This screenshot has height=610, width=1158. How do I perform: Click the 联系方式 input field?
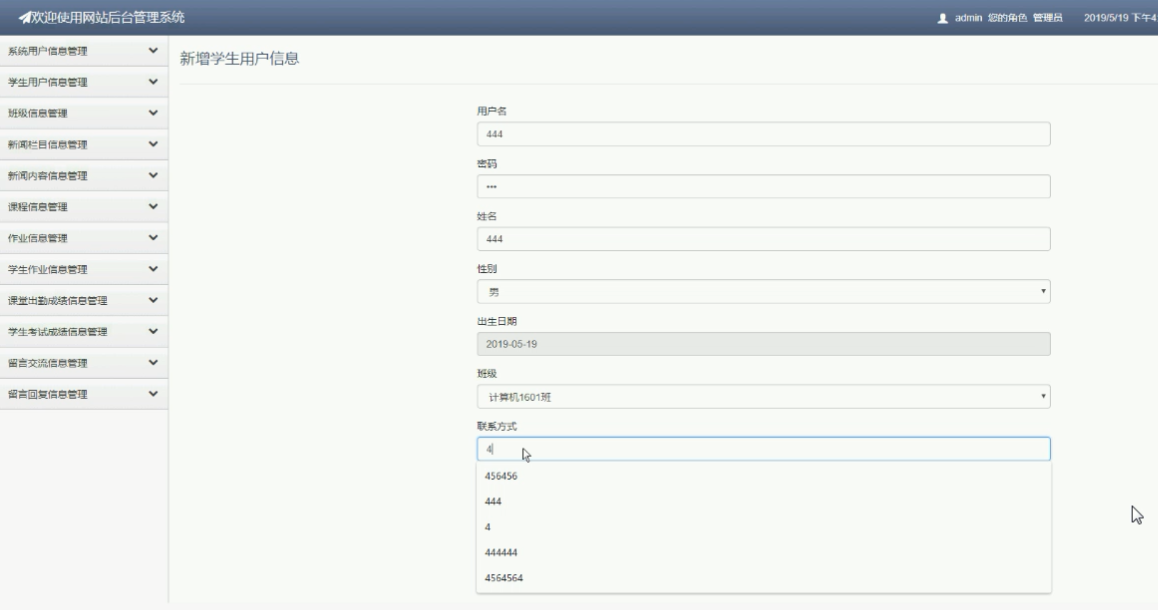click(764, 449)
